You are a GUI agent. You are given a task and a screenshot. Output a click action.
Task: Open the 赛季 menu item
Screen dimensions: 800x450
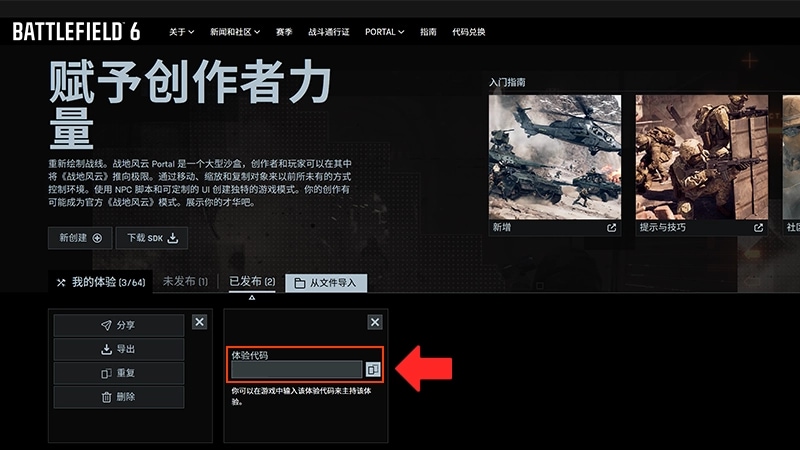pos(284,32)
